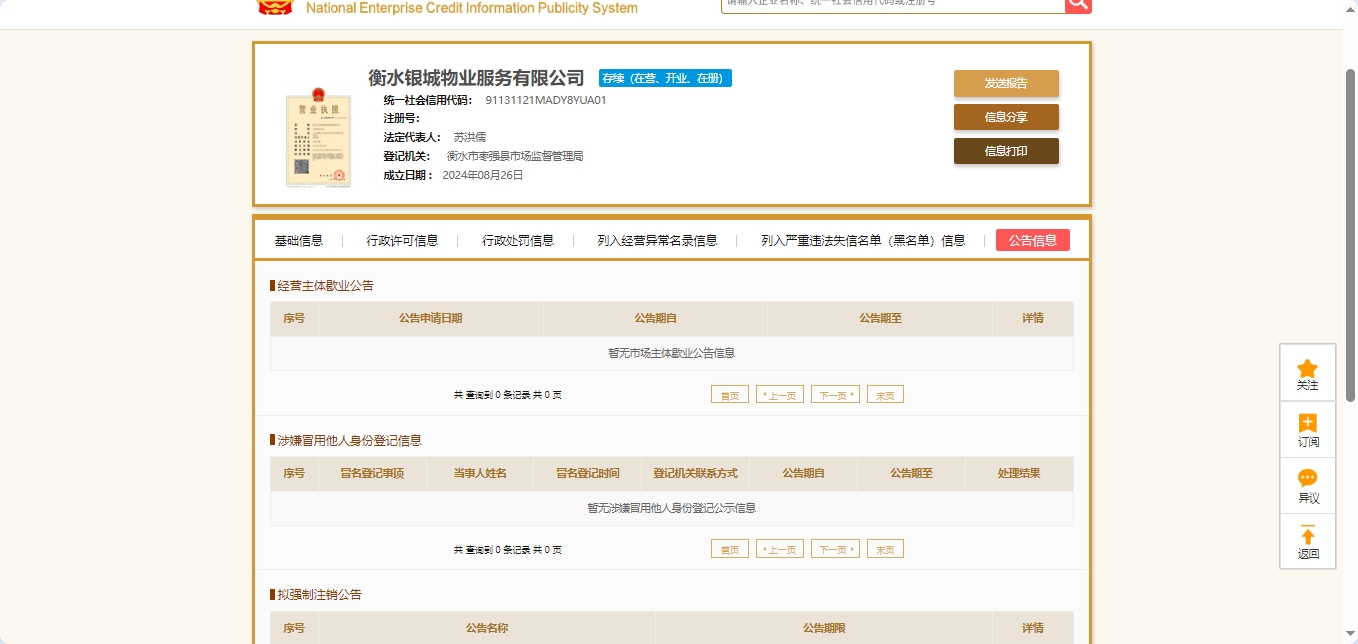
Task: Switch to the 基础信息 tab
Action: tap(299, 241)
